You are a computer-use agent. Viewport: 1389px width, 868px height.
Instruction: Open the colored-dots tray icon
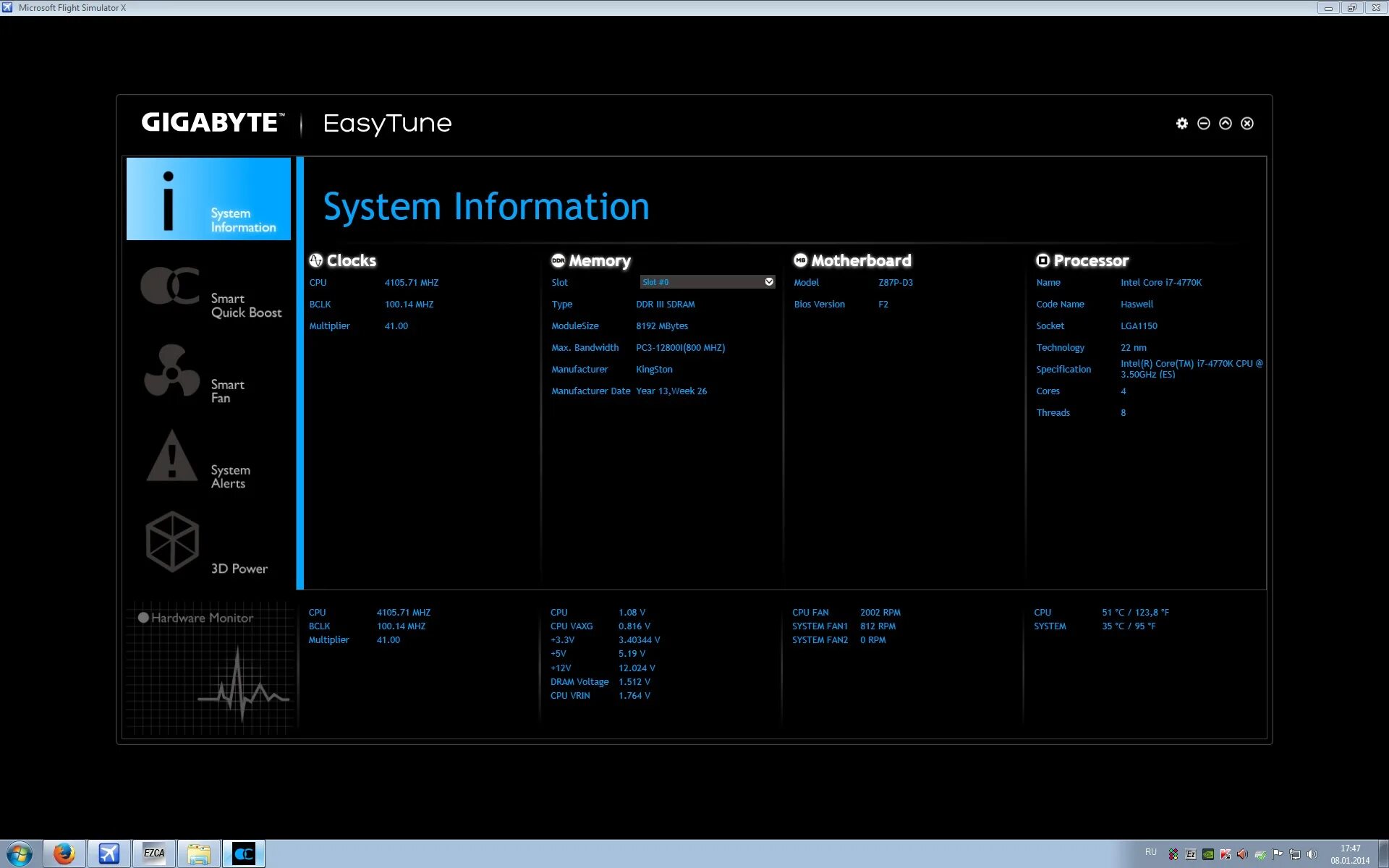1173,854
